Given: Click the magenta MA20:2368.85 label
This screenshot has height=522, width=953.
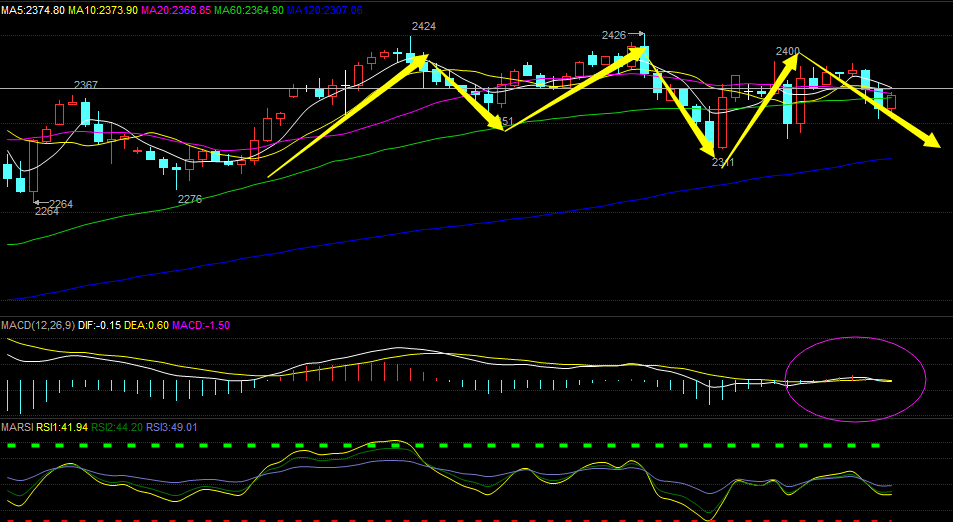Looking at the screenshot, I should click(x=176, y=9).
